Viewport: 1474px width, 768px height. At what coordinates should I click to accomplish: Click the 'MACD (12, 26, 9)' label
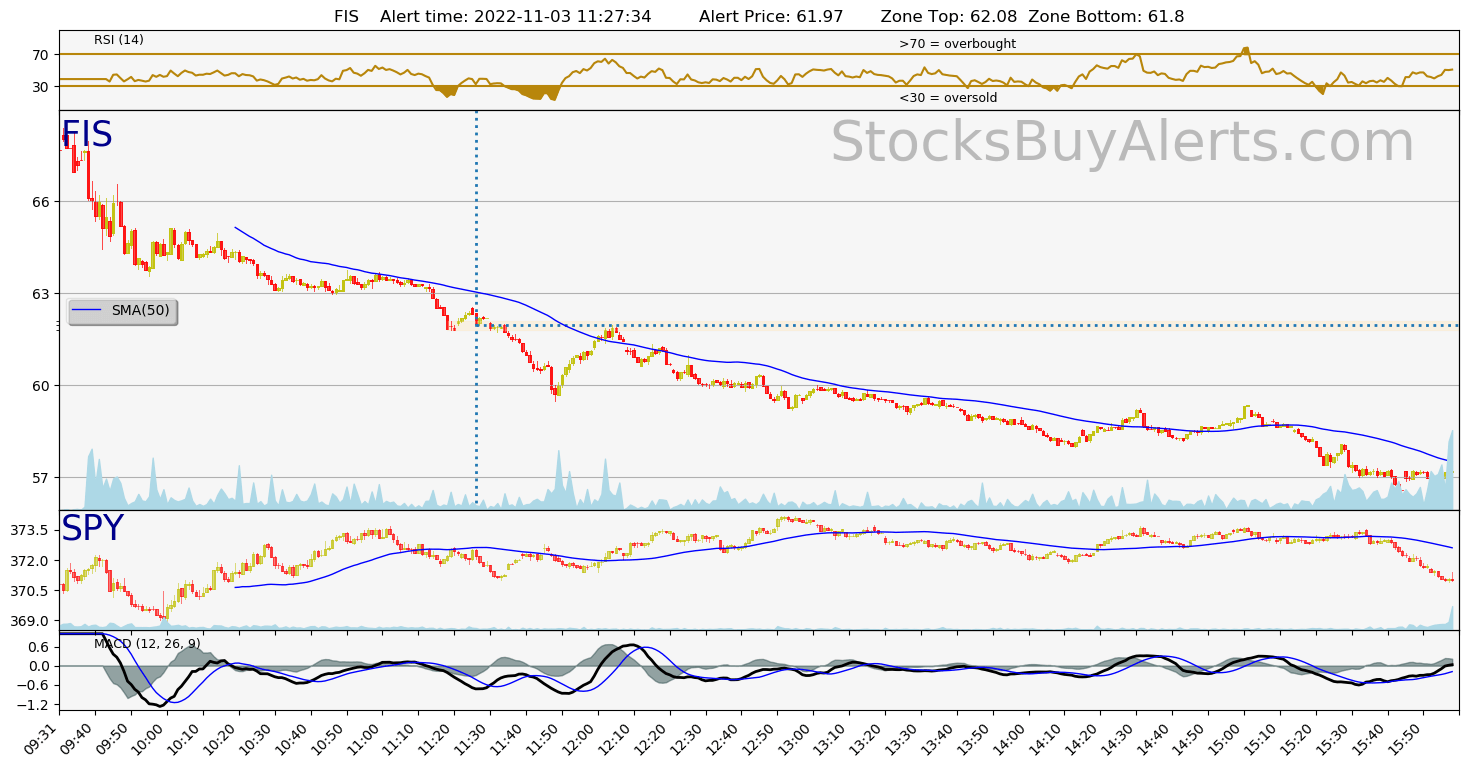[x=147, y=643]
